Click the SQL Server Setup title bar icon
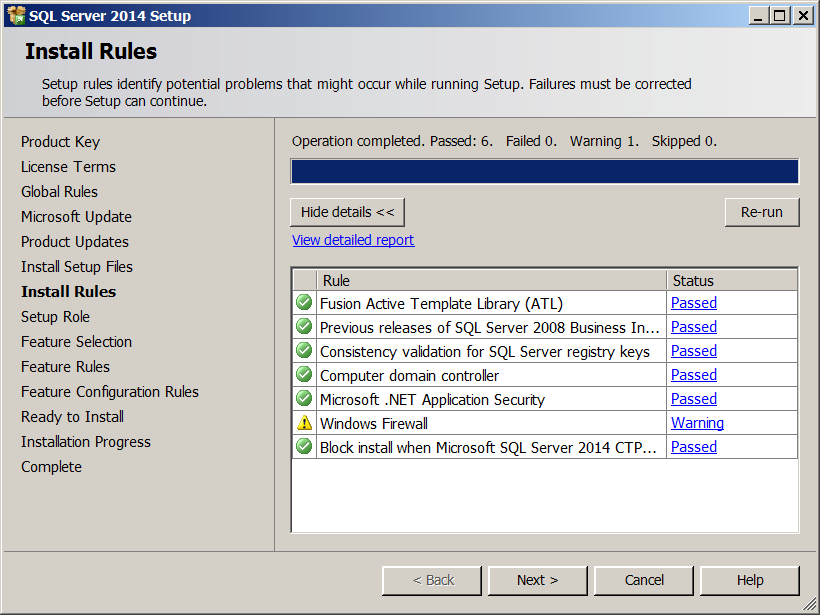This screenshot has height=615, width=820. (x=16, y=16)
